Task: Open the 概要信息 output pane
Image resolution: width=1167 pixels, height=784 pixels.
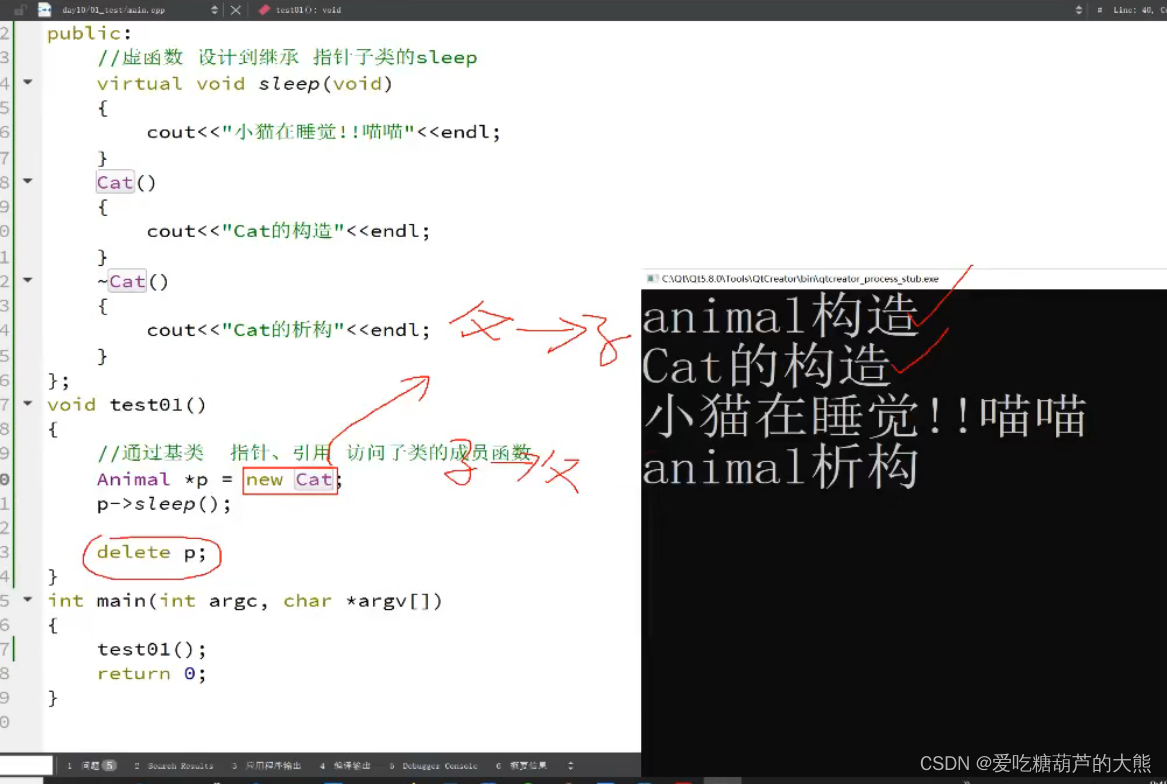Action: 521,765
